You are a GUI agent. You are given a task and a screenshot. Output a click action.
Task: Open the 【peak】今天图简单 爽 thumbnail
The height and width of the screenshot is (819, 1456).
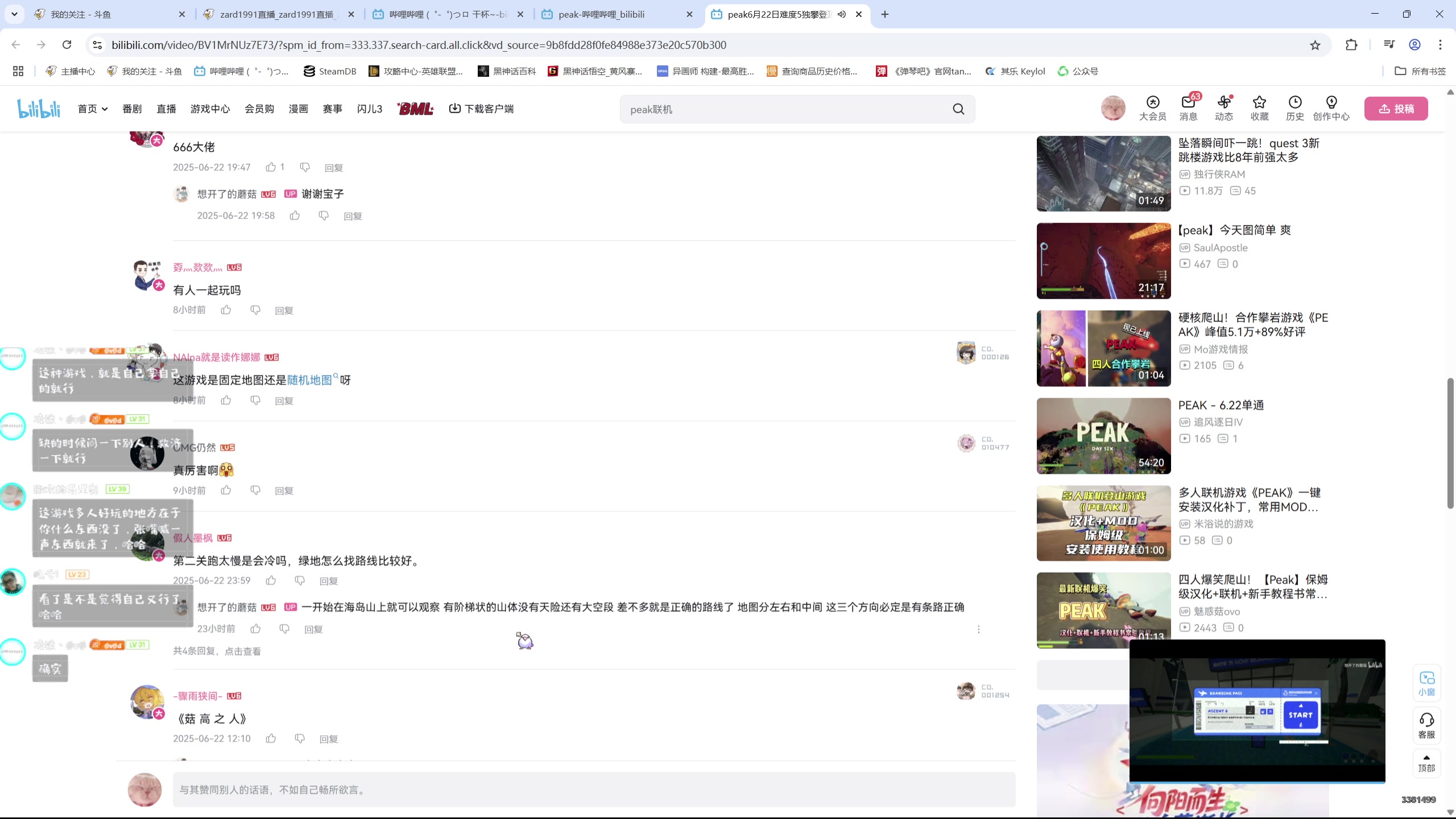coord(1103,260)
